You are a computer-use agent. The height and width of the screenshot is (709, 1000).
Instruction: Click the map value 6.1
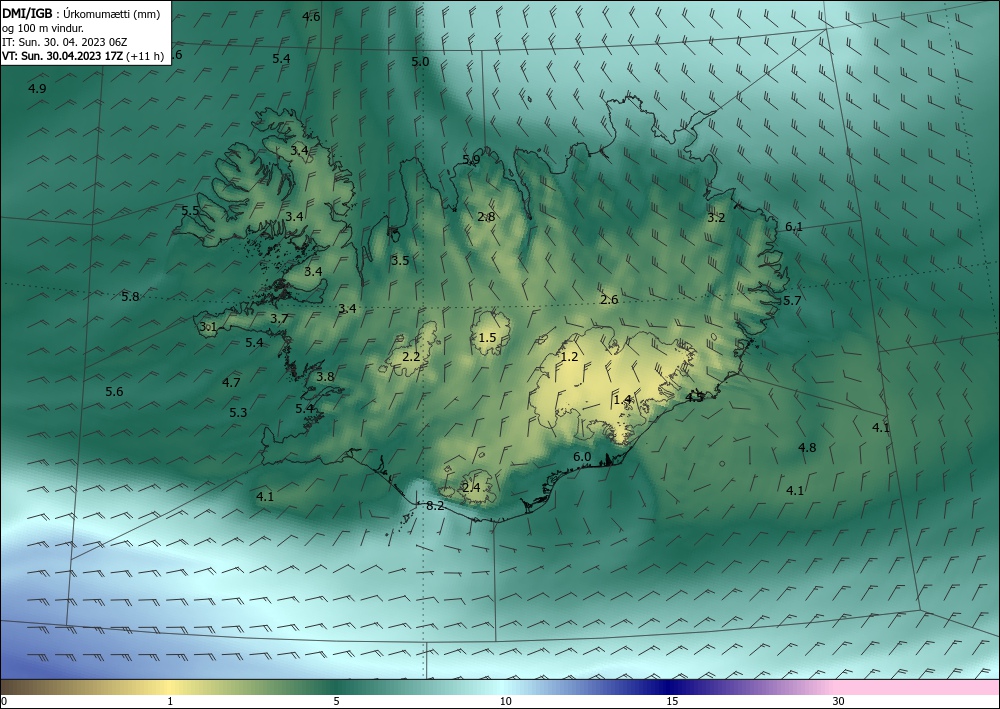coord(794,226)
